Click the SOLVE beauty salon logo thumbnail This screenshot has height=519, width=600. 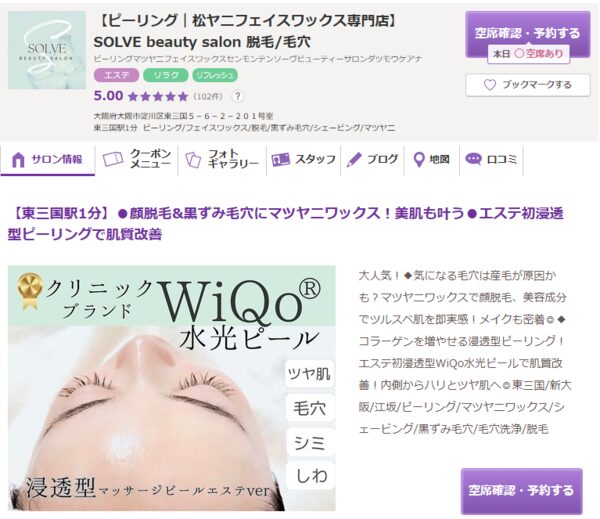click(x=47, y=50)
